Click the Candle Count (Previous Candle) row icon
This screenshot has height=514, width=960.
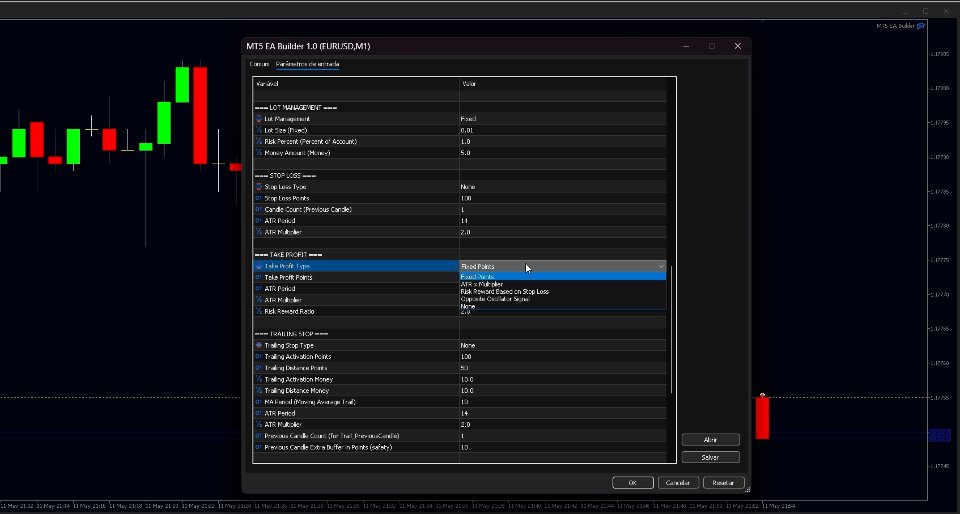(x=258, y=209)
